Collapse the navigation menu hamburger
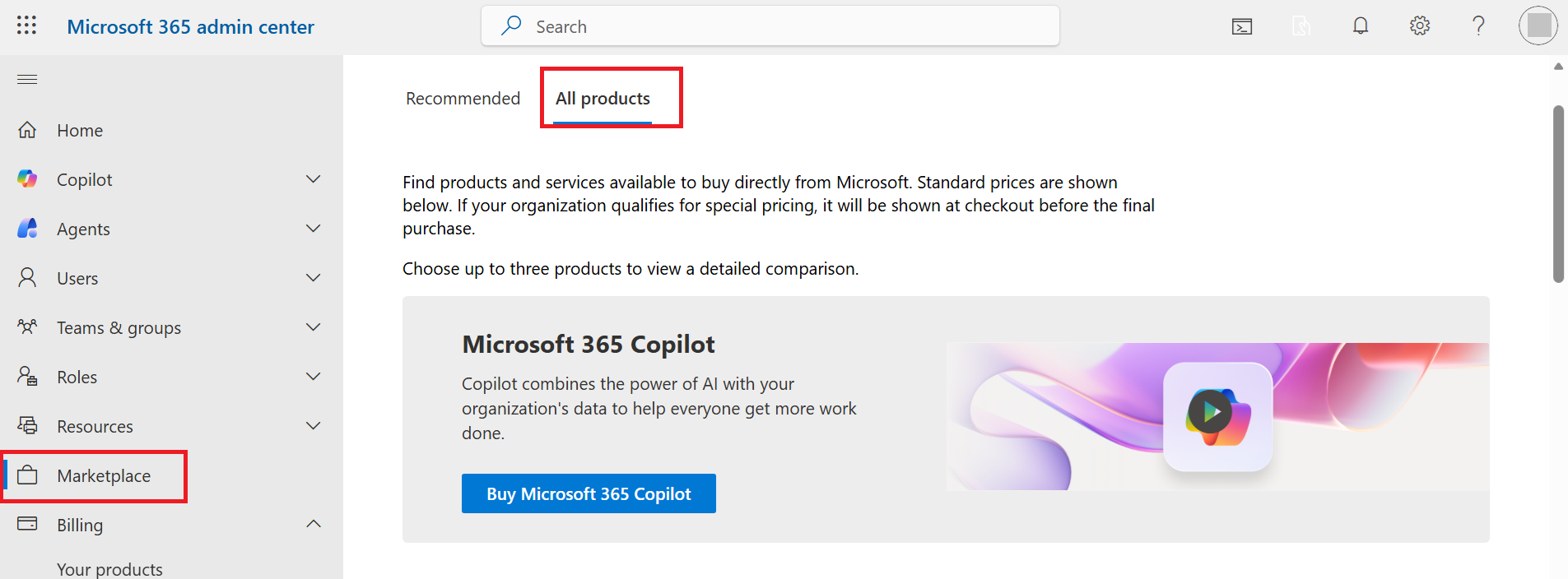The width and height of the screenshot is (1568, 579). pos(27,79)
